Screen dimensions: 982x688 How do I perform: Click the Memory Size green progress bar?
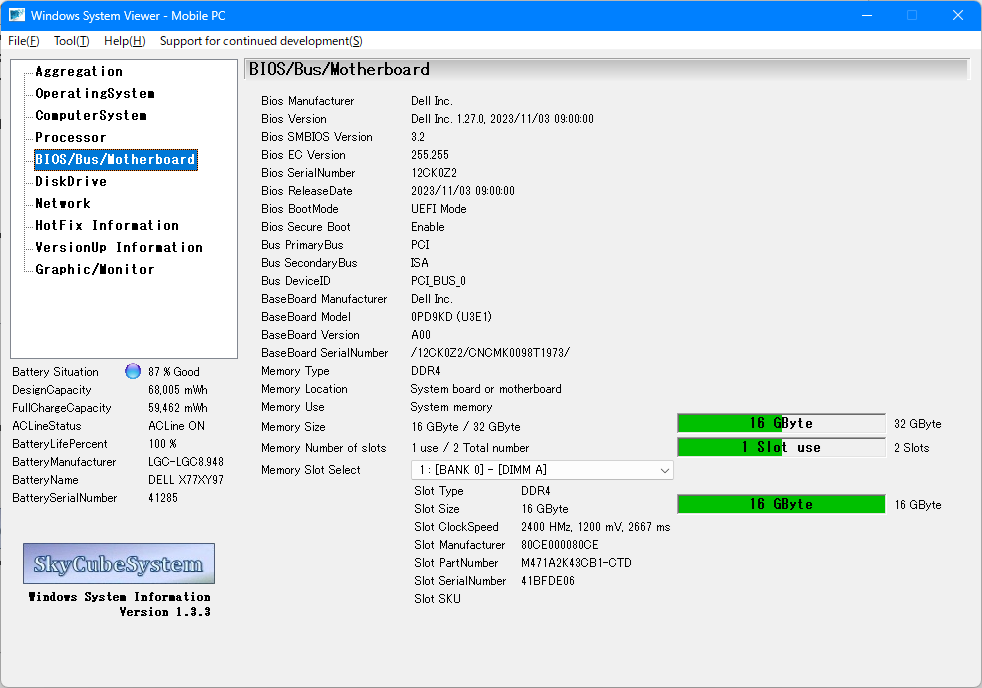pyautogui.click(x=781, y=424)
